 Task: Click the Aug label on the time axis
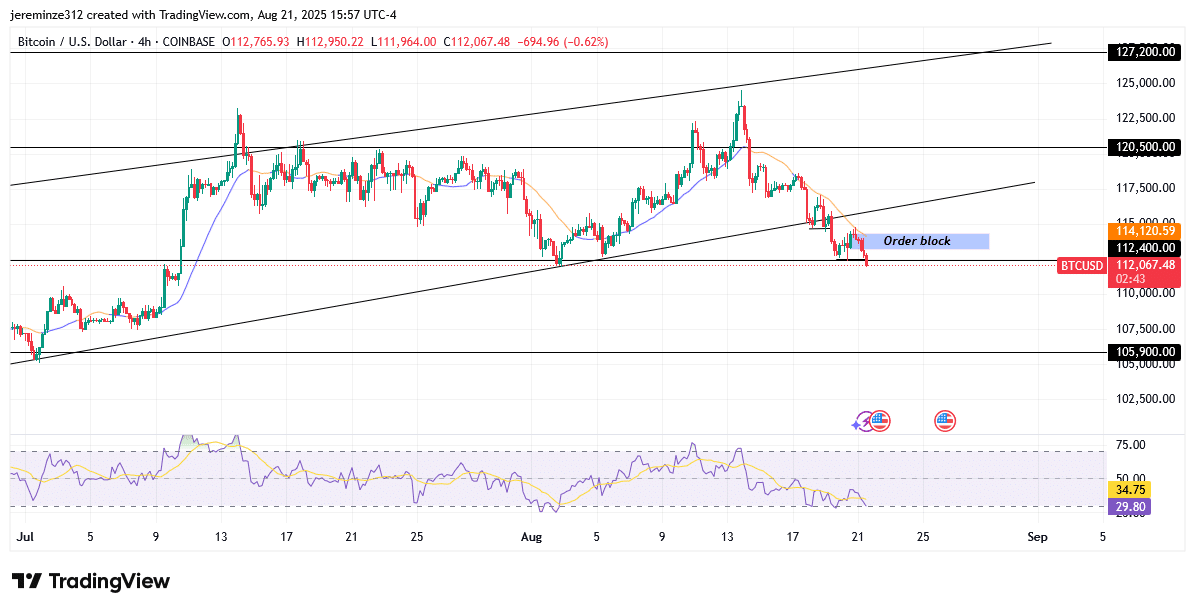531,537
